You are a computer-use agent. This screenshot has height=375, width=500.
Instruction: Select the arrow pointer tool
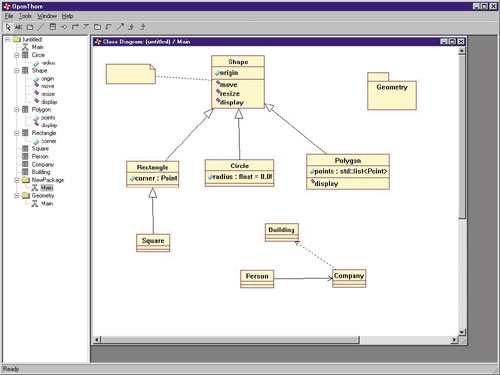click(8, 27)
